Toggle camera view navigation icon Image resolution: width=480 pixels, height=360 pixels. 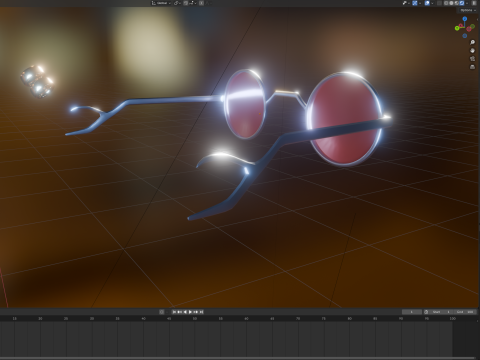[x=472, y=59]
